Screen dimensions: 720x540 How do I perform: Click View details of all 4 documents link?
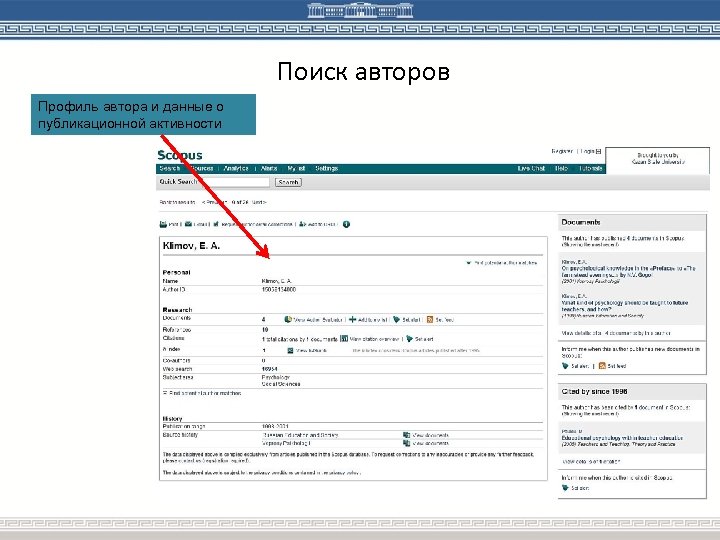(x=616, y=333)
